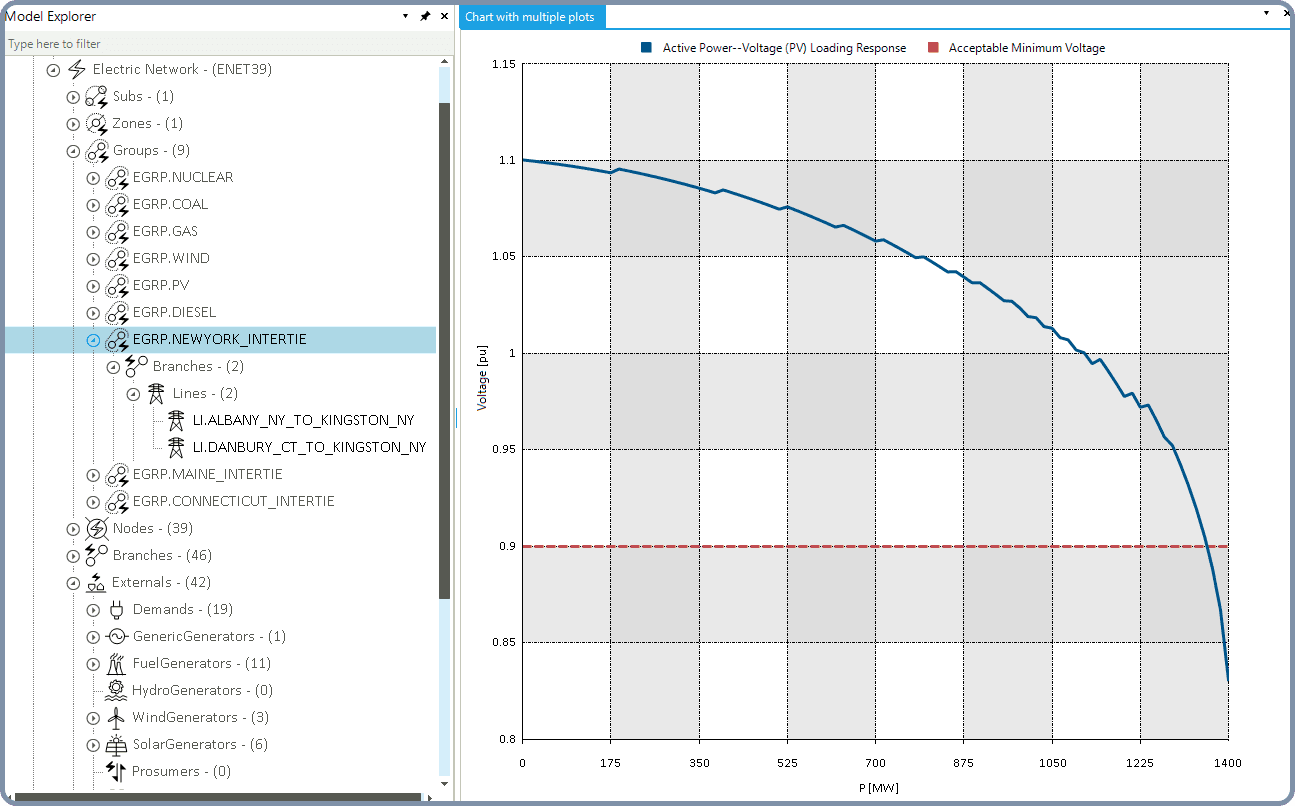
Task: Select the 'Chart with multiple plots' tab
Action: point(531,17)
